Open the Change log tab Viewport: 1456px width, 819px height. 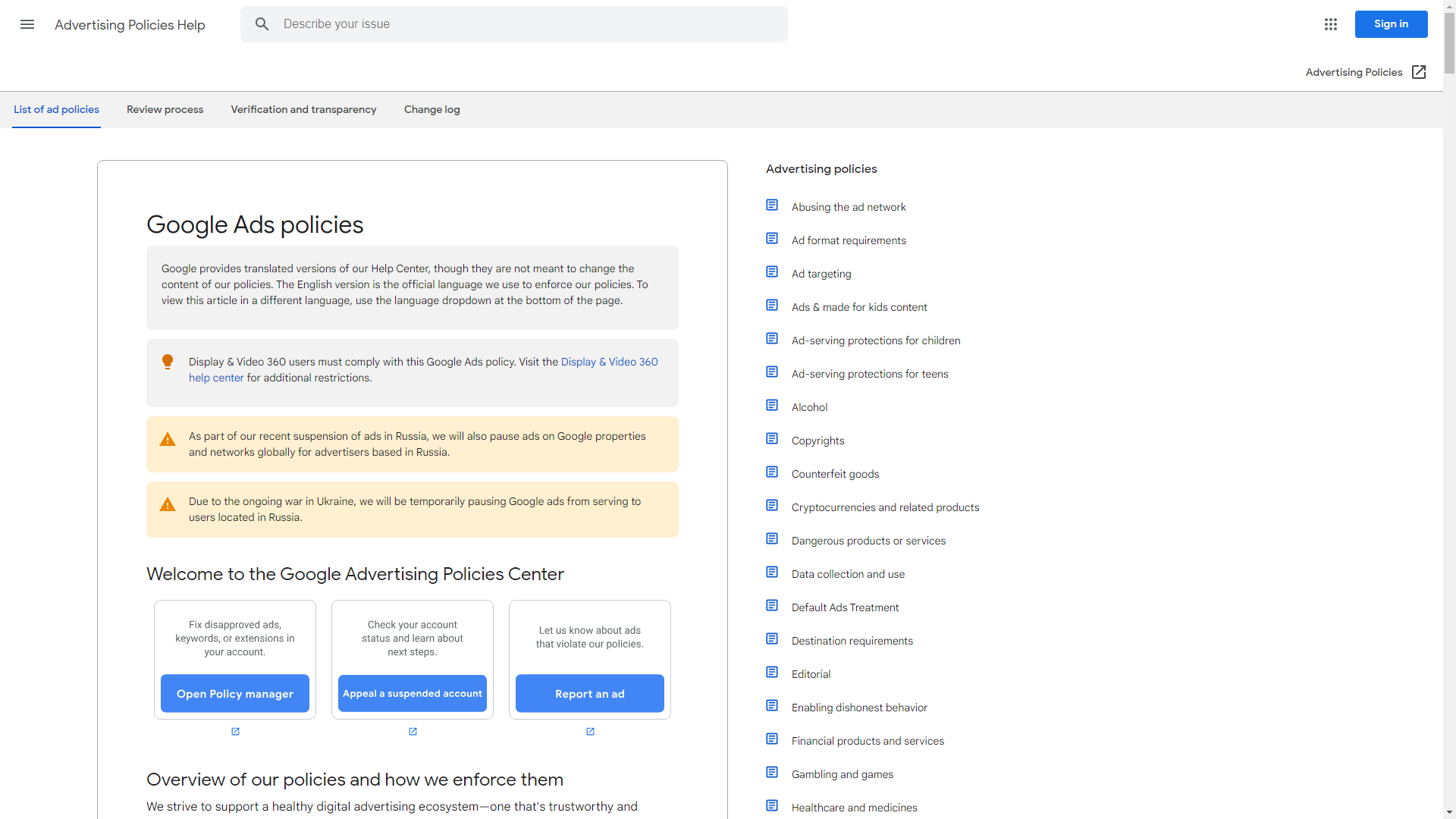pyautogui.click(x=431, y=109)
